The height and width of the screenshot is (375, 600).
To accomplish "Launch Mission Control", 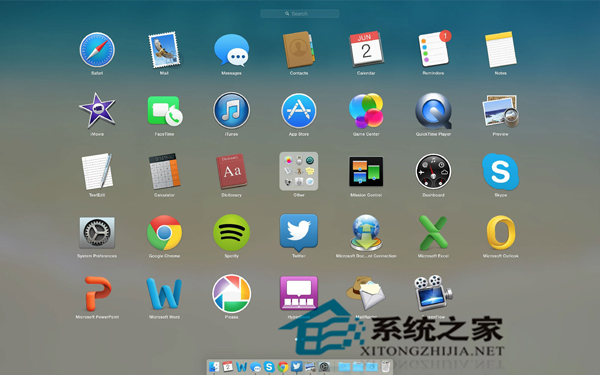I will pyautogui.click(x=366, y=171).
